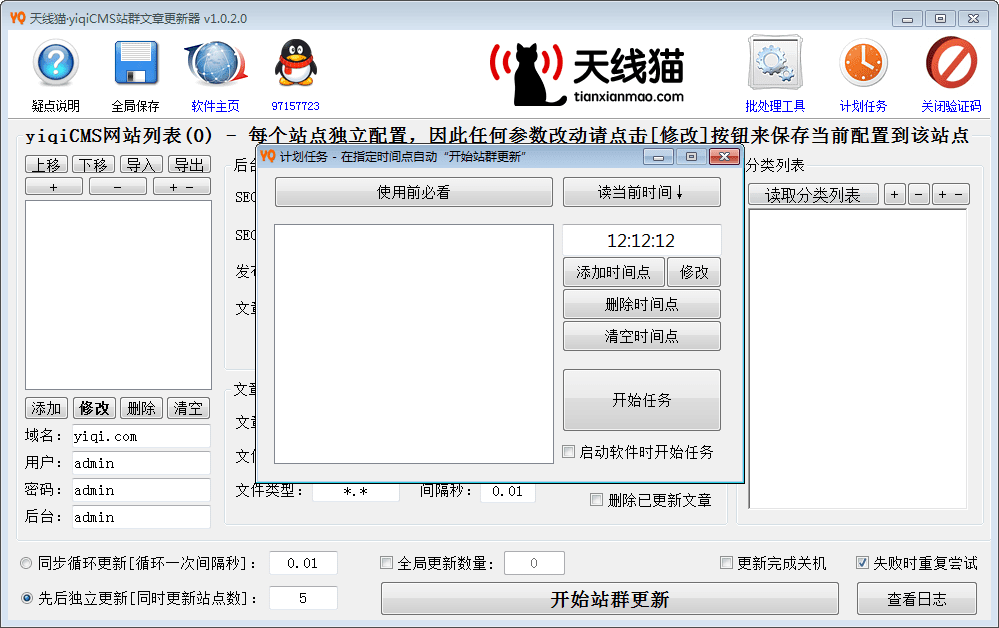Click the empty website list box
This screenshot has height=628, width=999.
[x=119, y=295]
